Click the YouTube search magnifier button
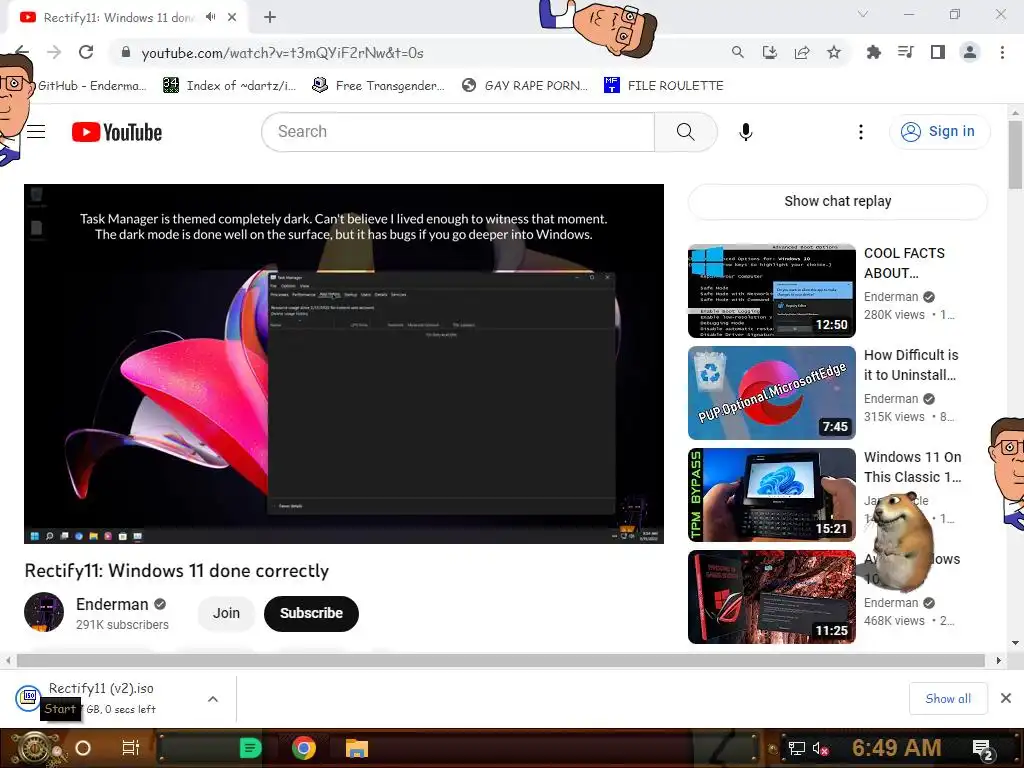1024x768 pixels. (686, 132)
